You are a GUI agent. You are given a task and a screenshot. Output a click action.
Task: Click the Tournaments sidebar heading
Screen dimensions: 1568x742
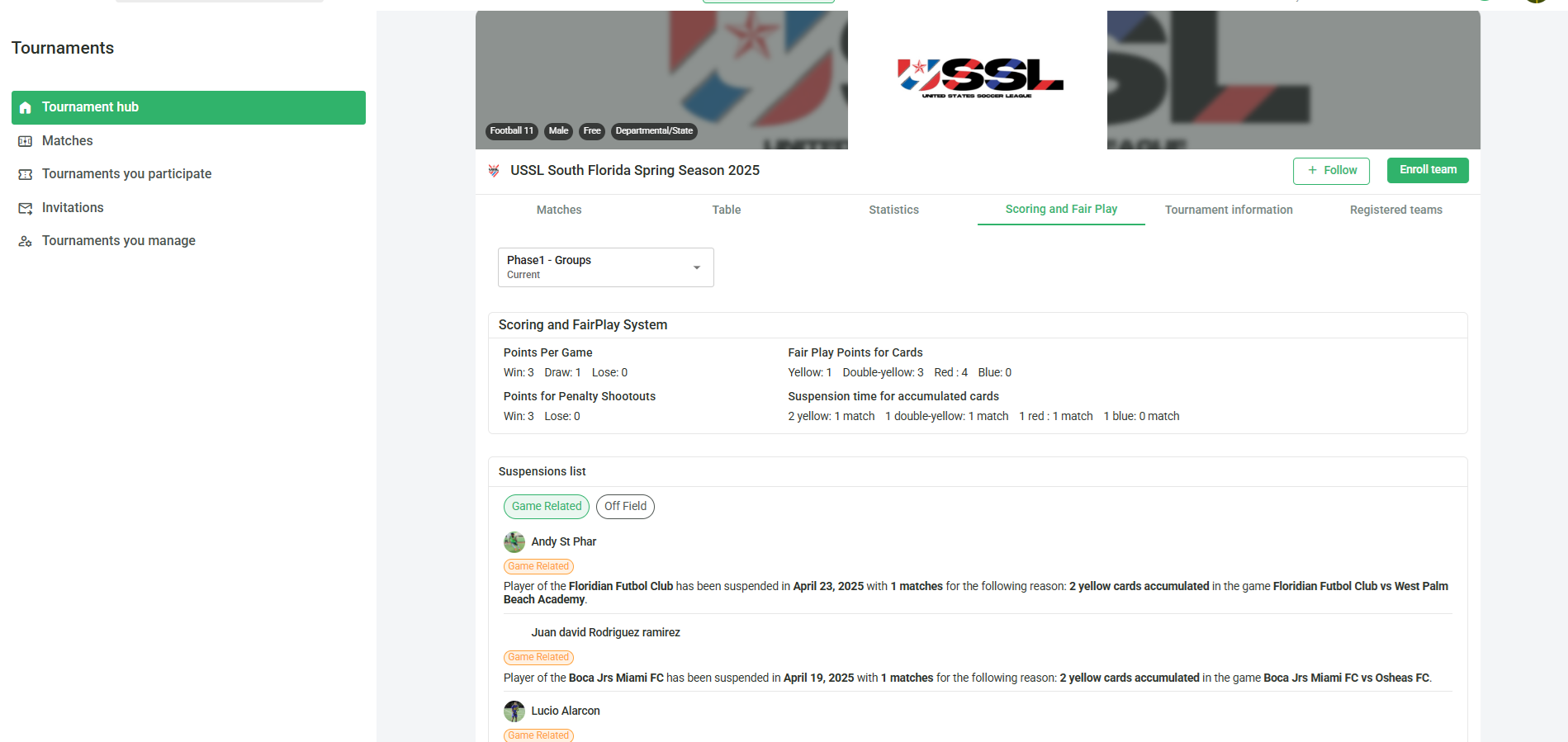(63, 49)
